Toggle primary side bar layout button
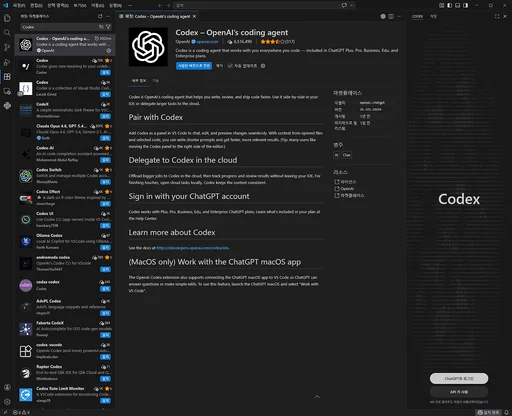The width and height of the screenshot is (512, 416). 450,5
